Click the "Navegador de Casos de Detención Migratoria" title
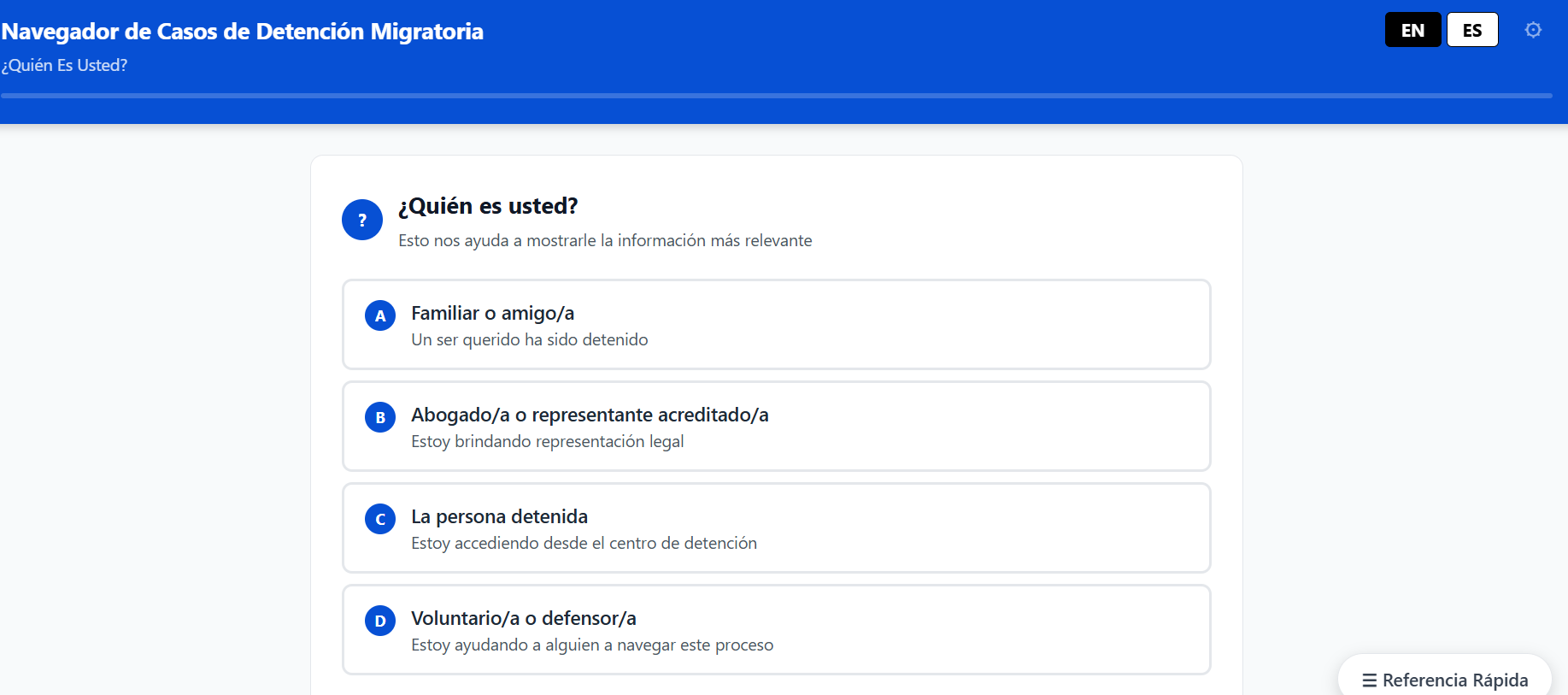The height and width of the screenshot is (695, 1568). 243,32
